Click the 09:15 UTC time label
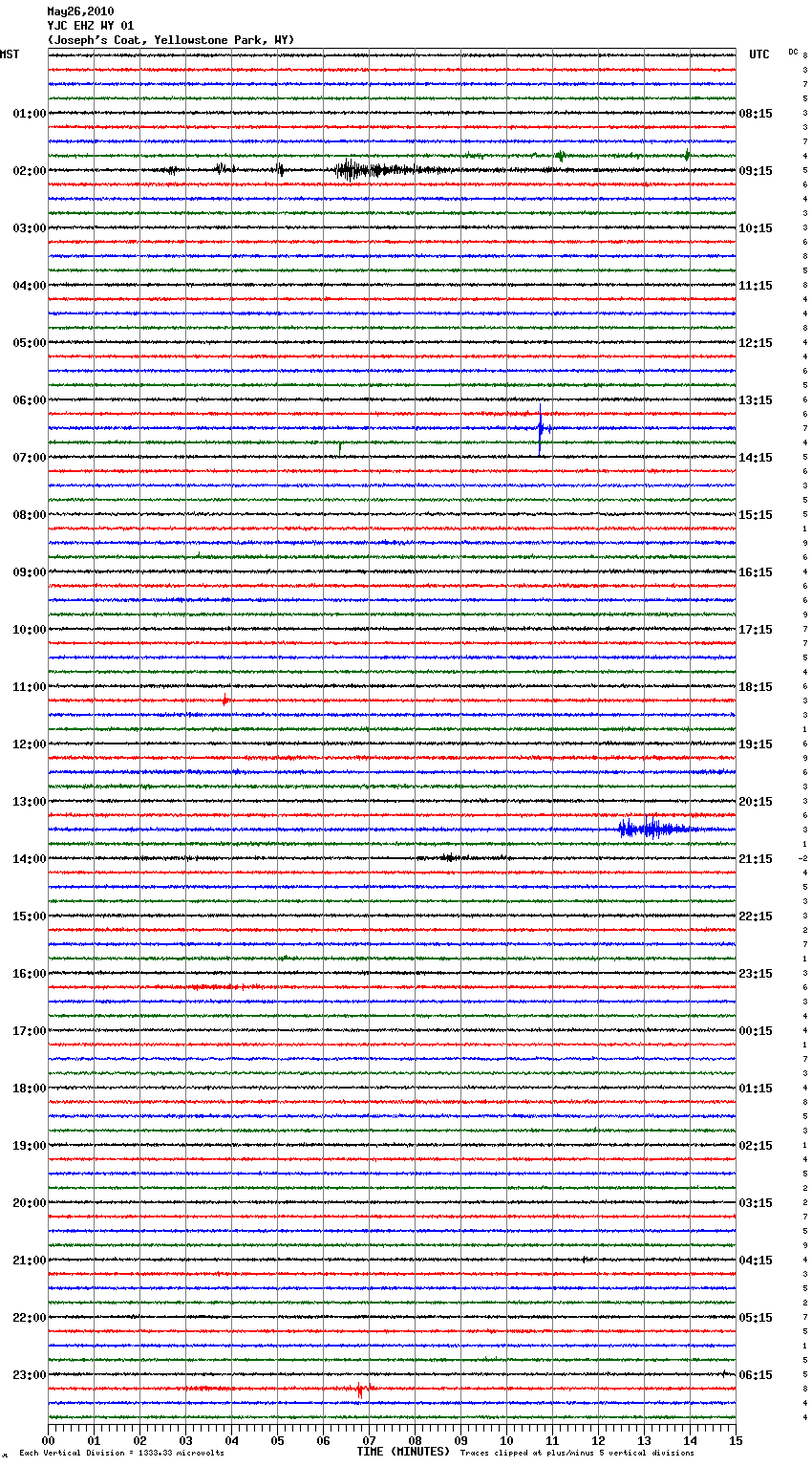 click(756, 171)
